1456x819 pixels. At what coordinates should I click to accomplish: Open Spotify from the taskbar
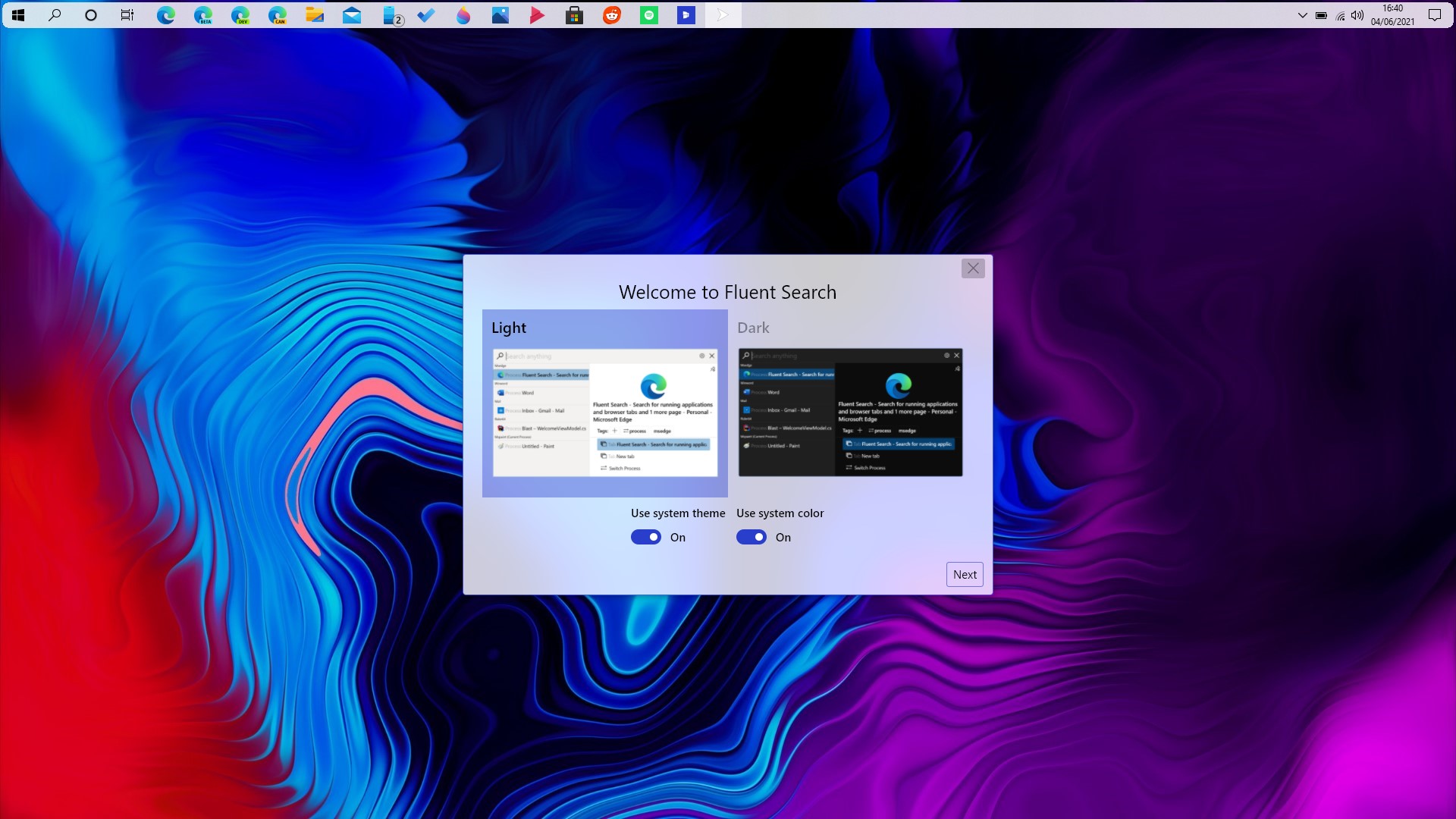[648, 15]
